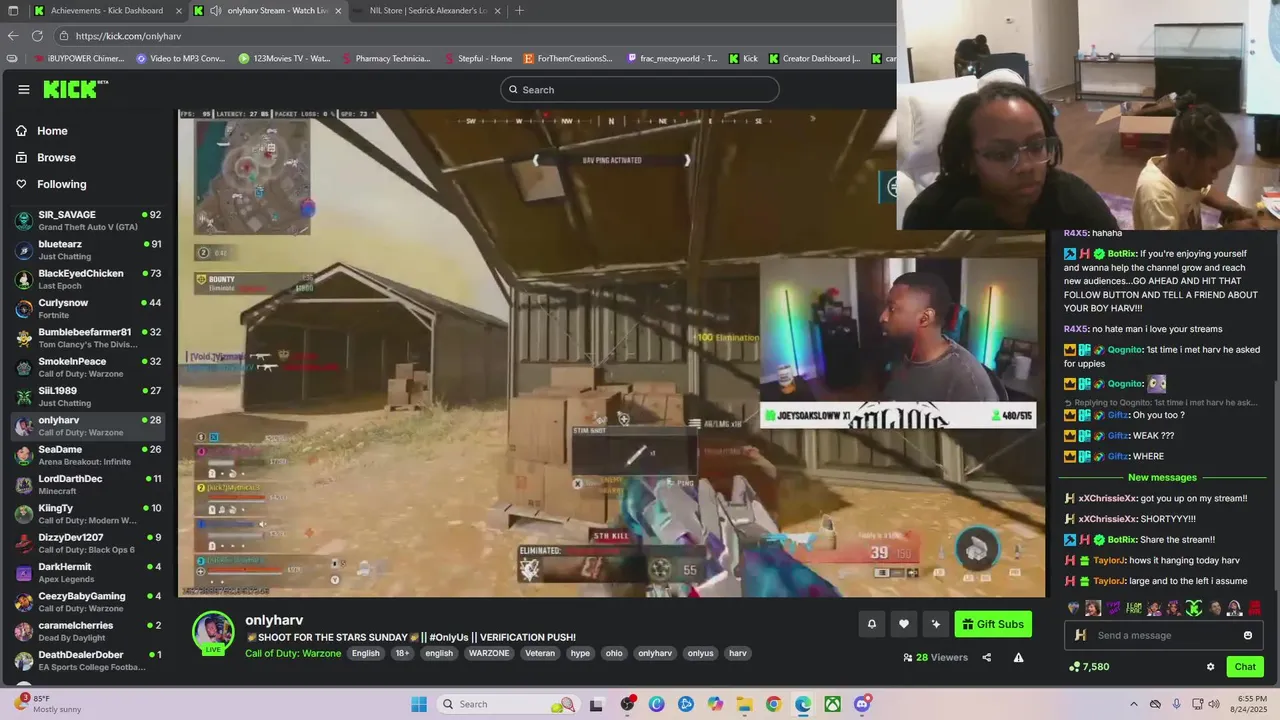Screen dimensions: 1280x720
Task: Open Browse in the sidebar
Action: [56, 157]
